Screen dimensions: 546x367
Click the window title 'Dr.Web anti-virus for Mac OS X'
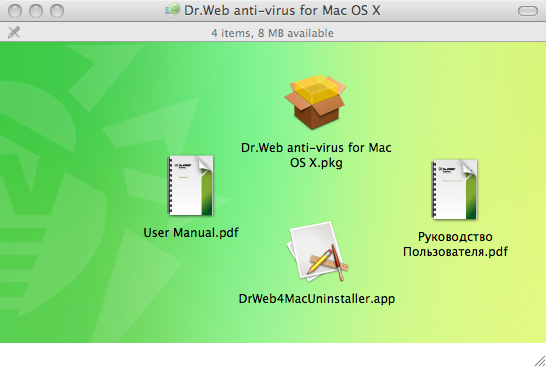click(282, 10)
